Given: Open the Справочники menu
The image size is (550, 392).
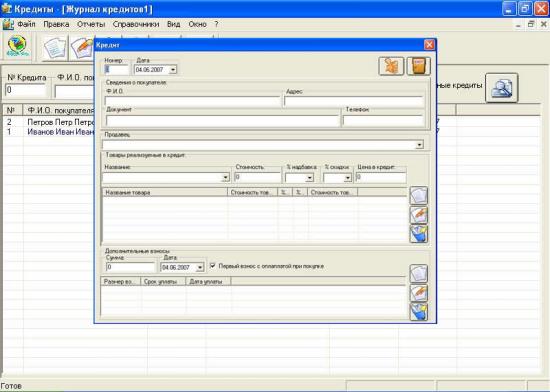Looking at the screenshot, I should point(136,24).
